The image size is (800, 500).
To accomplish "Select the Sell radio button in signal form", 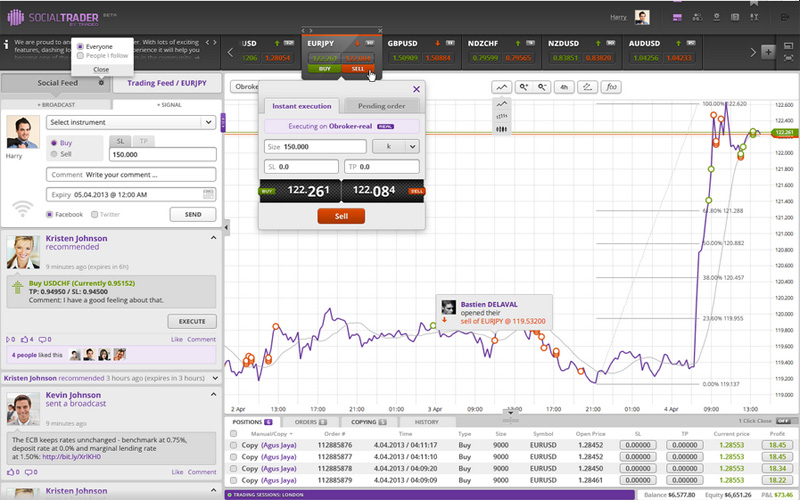I will 54,154.
